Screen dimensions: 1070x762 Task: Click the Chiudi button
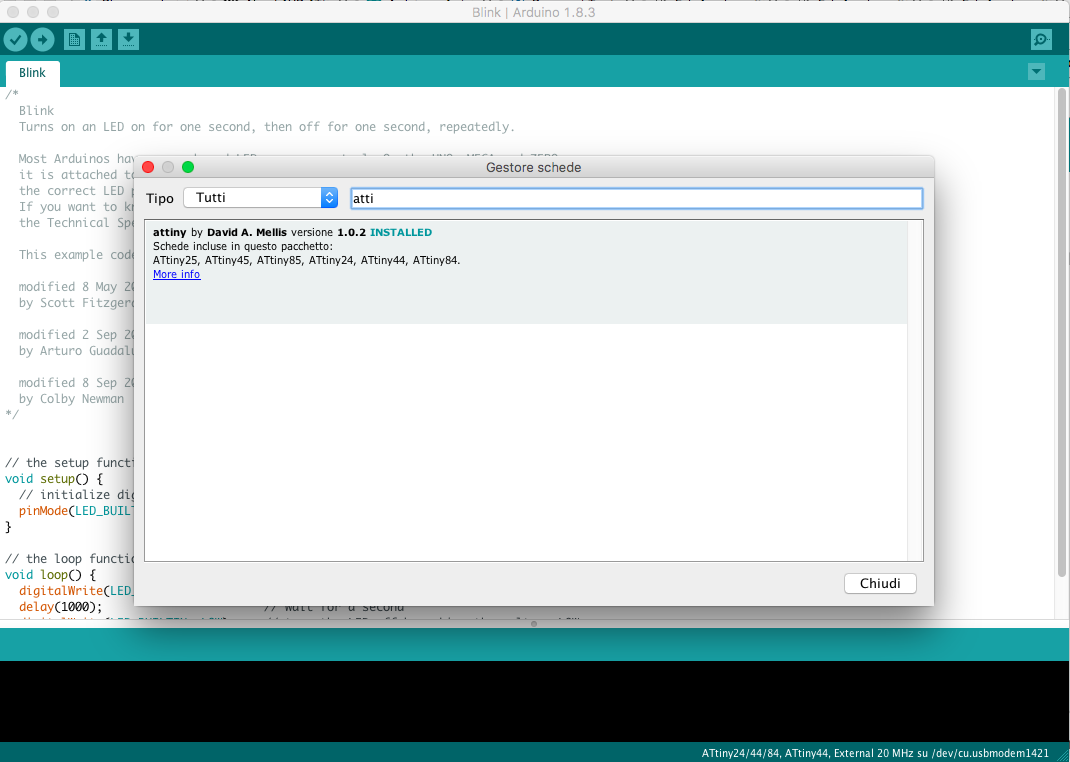pos(880,583)
